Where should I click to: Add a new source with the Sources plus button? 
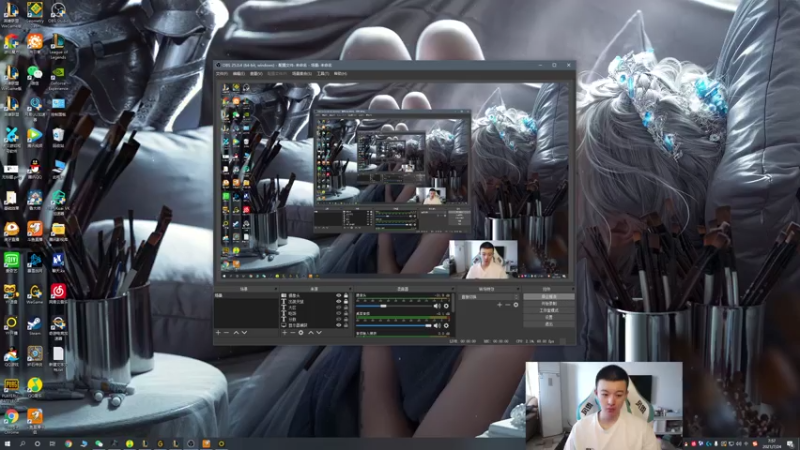pyautogui.click(x=284, y=333)
